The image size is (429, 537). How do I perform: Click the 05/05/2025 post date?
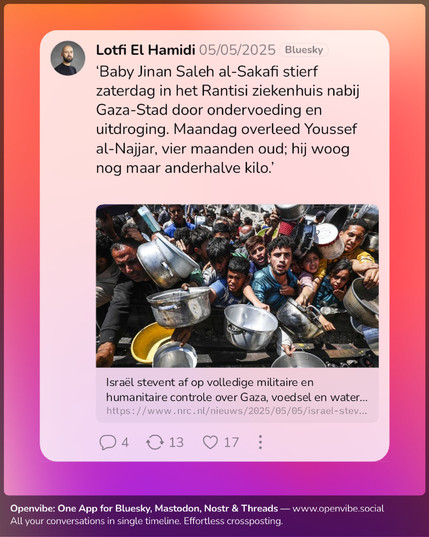[237, 50]
